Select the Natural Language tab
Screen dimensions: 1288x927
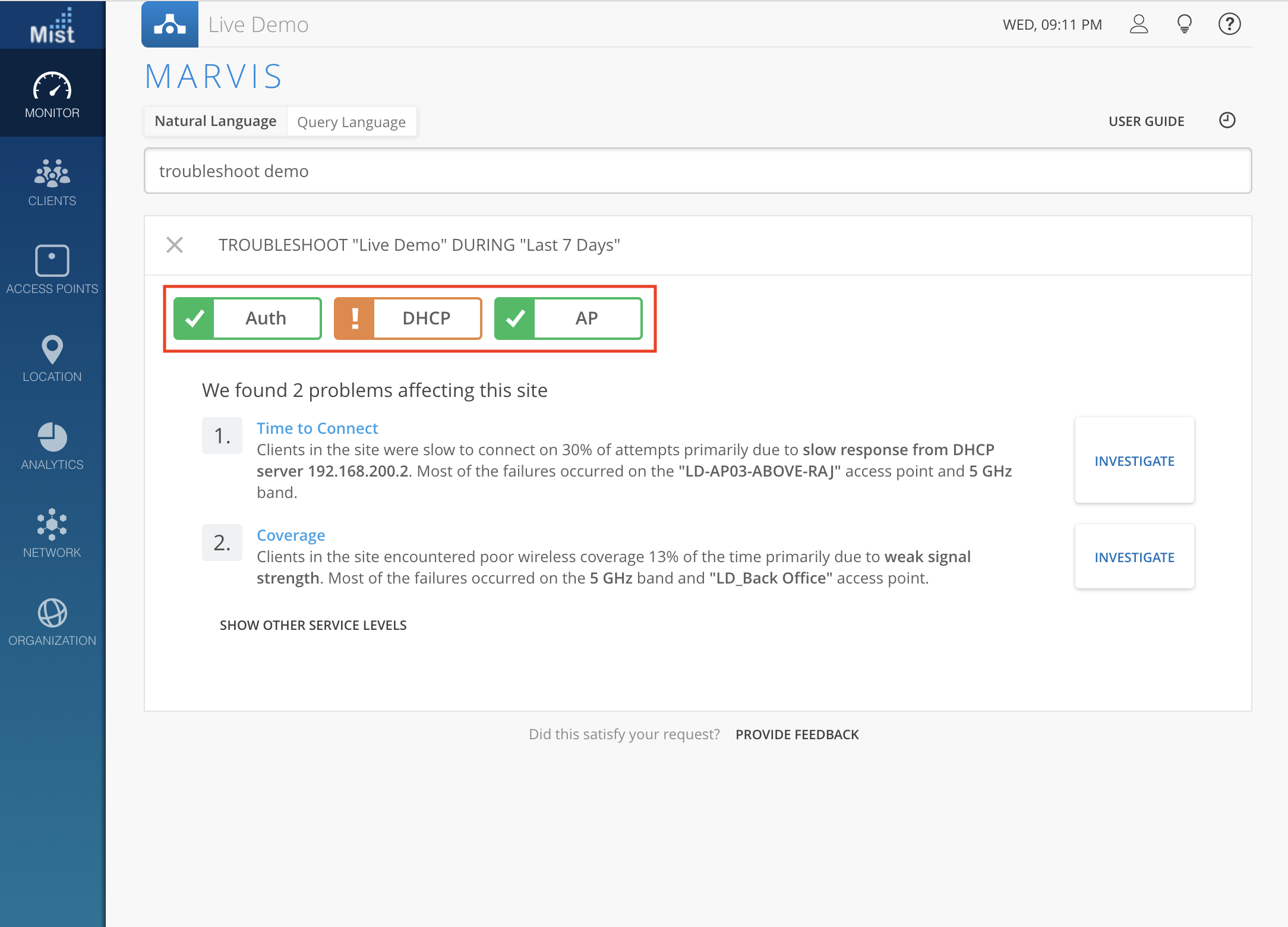(216, 121)
